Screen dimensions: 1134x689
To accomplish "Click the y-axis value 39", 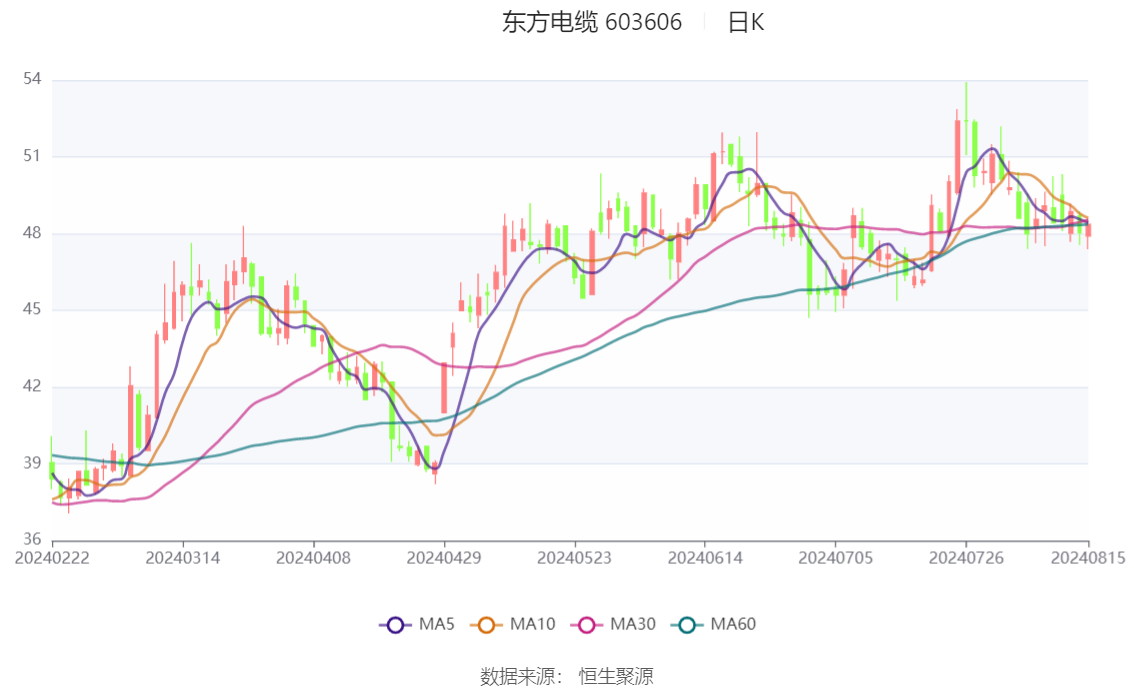I will (x=33, y=463).
